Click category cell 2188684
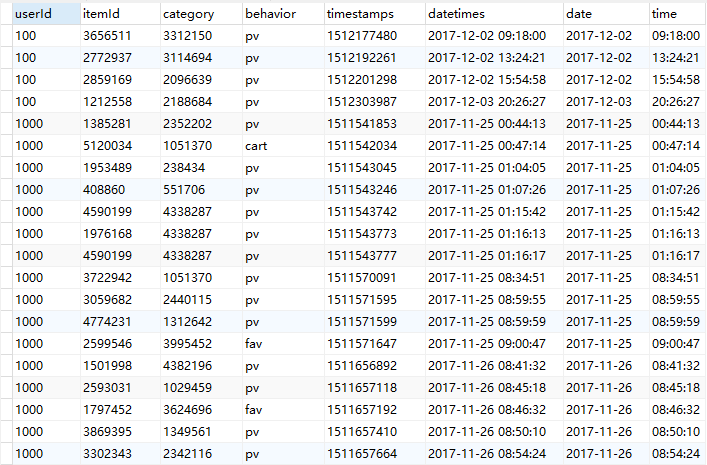Viewport: 707px width, 465px height. point(201,102)
